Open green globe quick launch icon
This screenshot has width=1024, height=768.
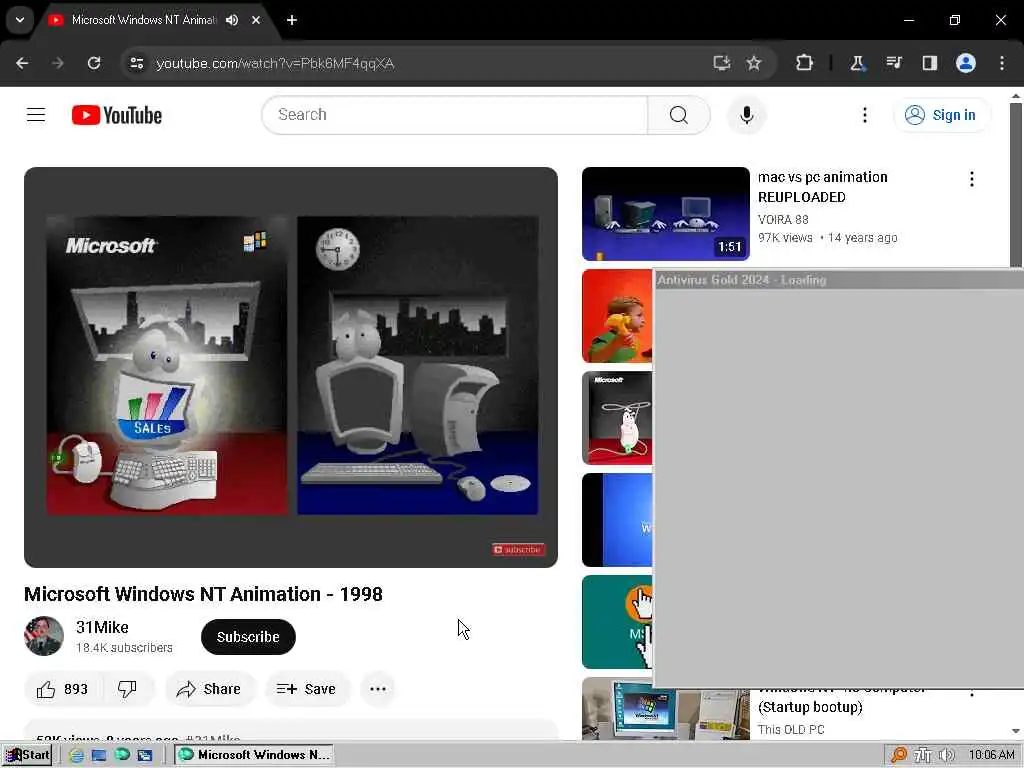(x=122, y=755)
